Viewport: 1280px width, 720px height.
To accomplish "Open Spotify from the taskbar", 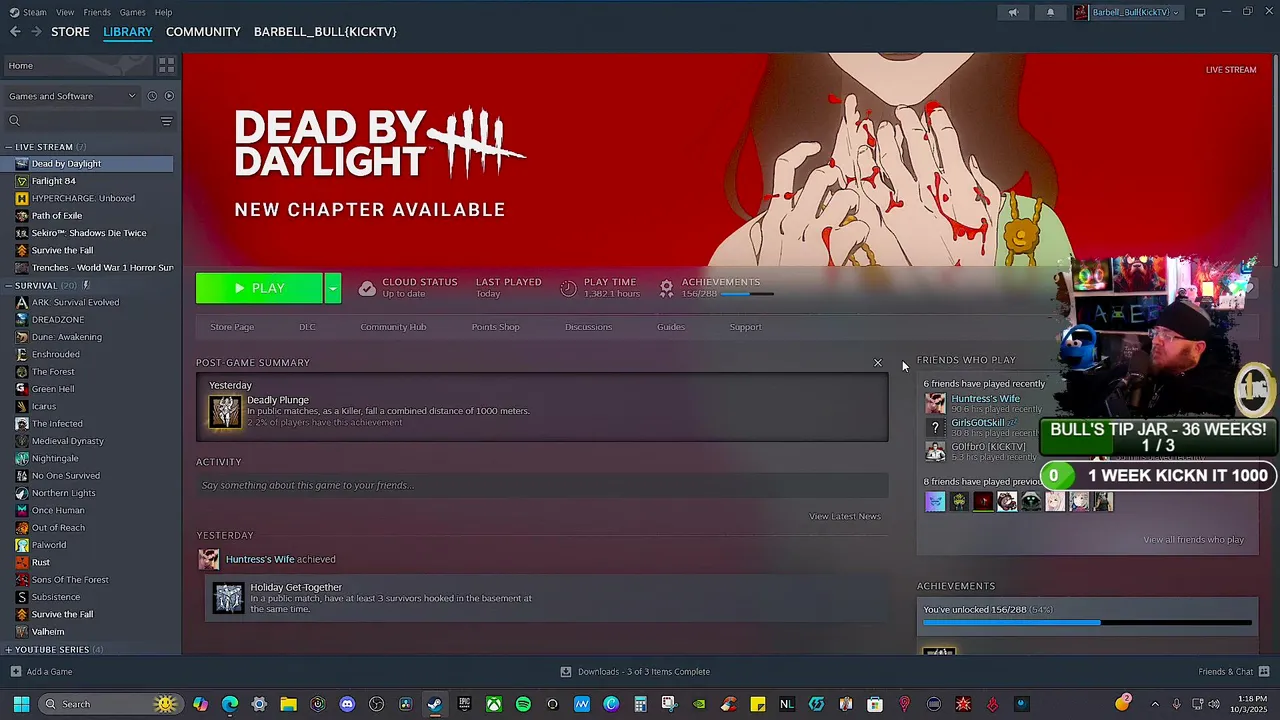I will click(523, 704).
